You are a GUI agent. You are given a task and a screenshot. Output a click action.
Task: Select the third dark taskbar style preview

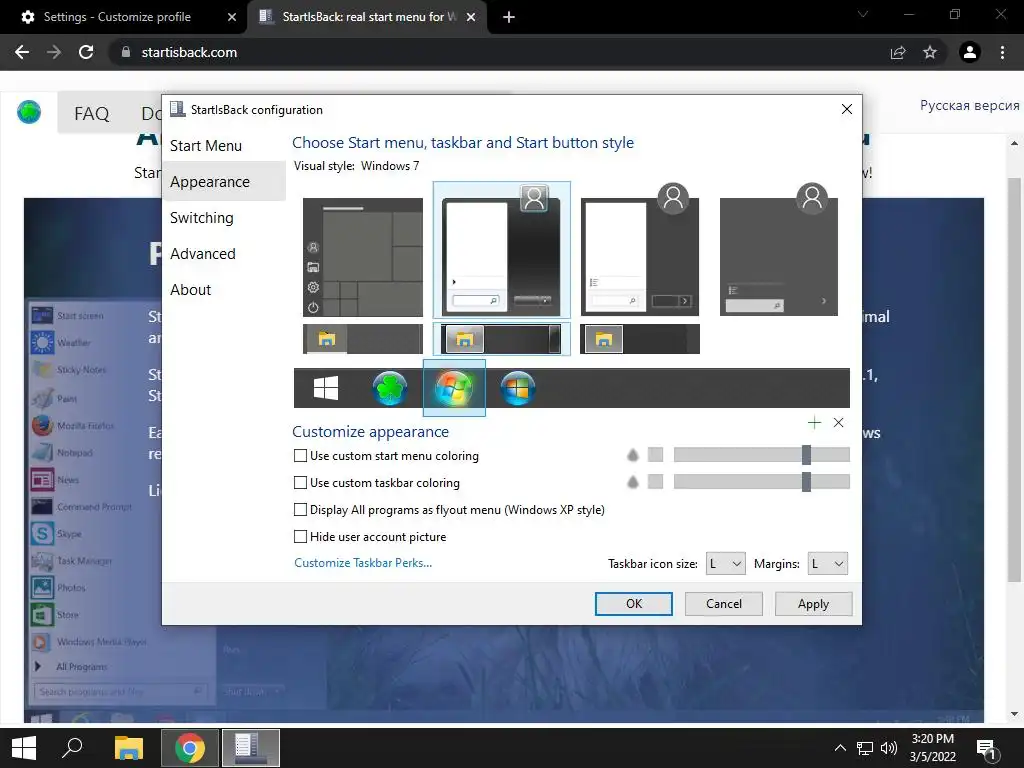click(640, 339)
